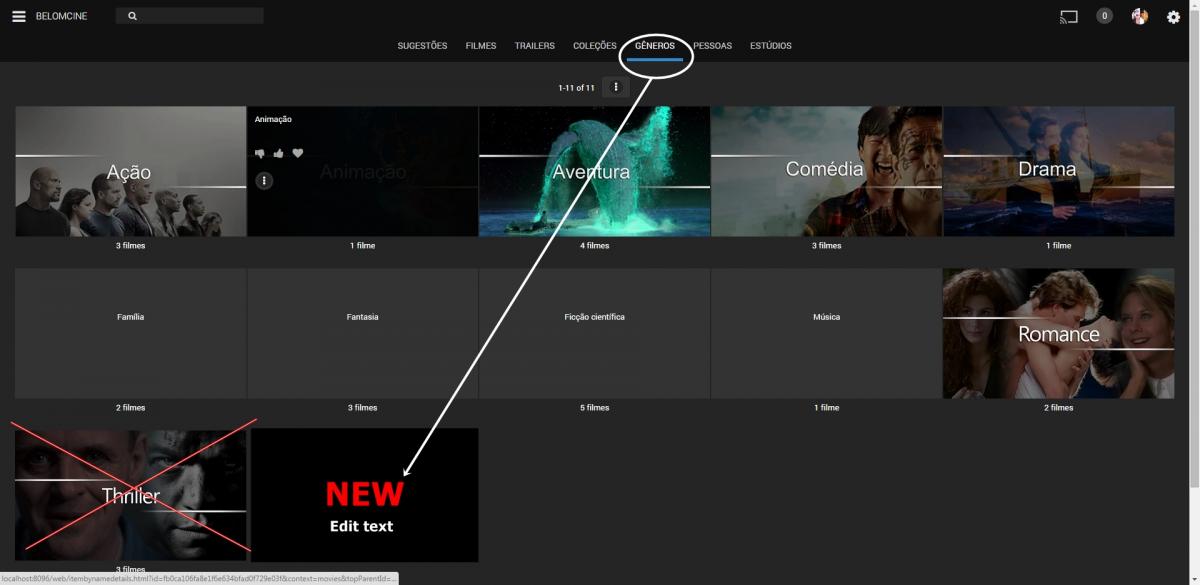Open the Comédia genre thumbnail
The width and height of the screenshot is (1200, 585).
[827, 171]
